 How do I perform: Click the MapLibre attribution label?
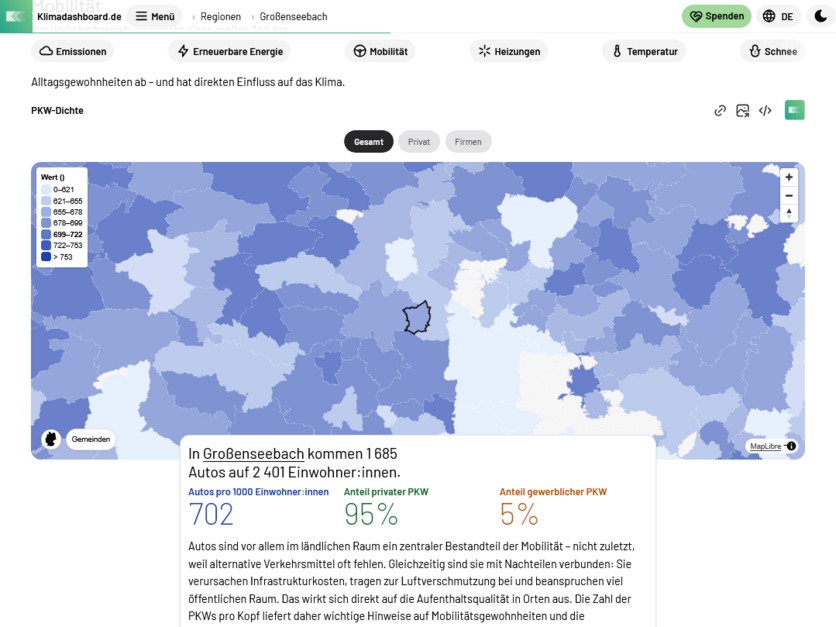coord(764,445)
